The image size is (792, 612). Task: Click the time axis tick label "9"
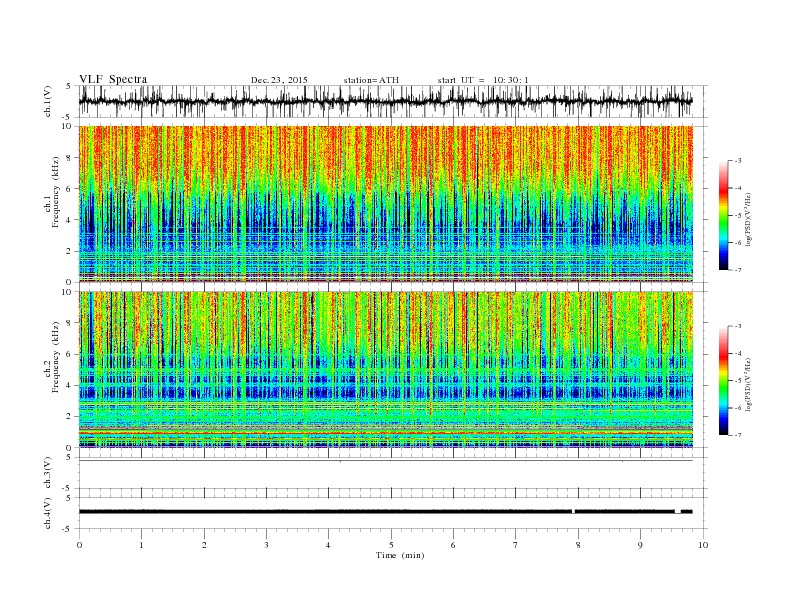coord(640,545)
